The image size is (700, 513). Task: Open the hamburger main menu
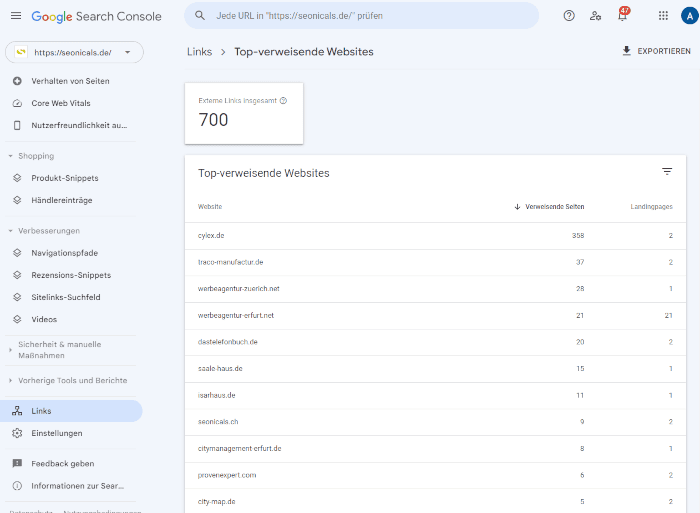(16, 16)
